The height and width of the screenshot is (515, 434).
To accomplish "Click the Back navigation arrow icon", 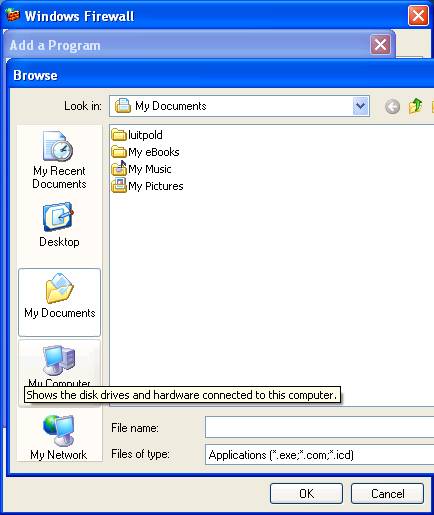I will [x=392, y=107].
